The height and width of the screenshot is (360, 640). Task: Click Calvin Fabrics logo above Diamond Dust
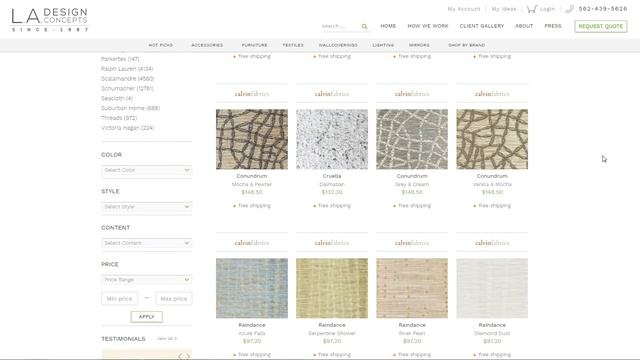[x=492, y=243]
